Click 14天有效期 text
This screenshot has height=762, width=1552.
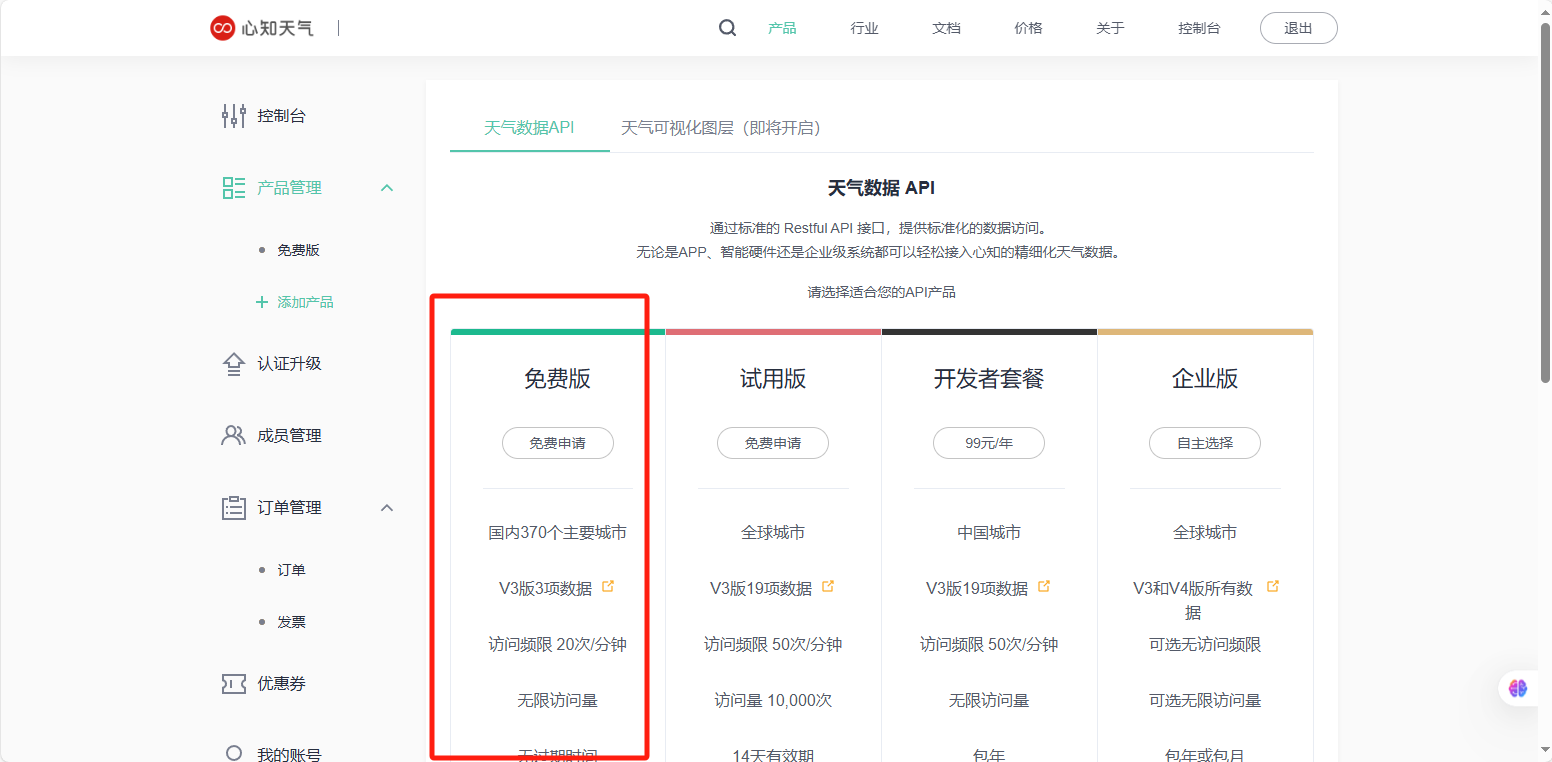point(773,755)
